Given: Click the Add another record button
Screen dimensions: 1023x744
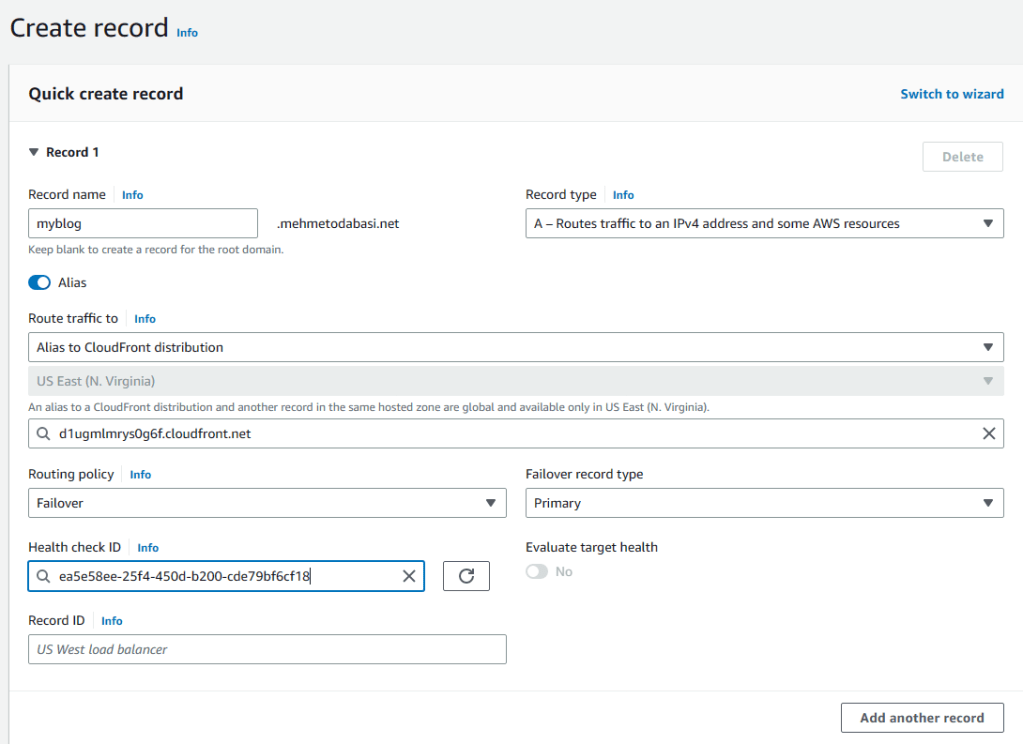Looking at the screenshot, I should [x=922, y=718].
